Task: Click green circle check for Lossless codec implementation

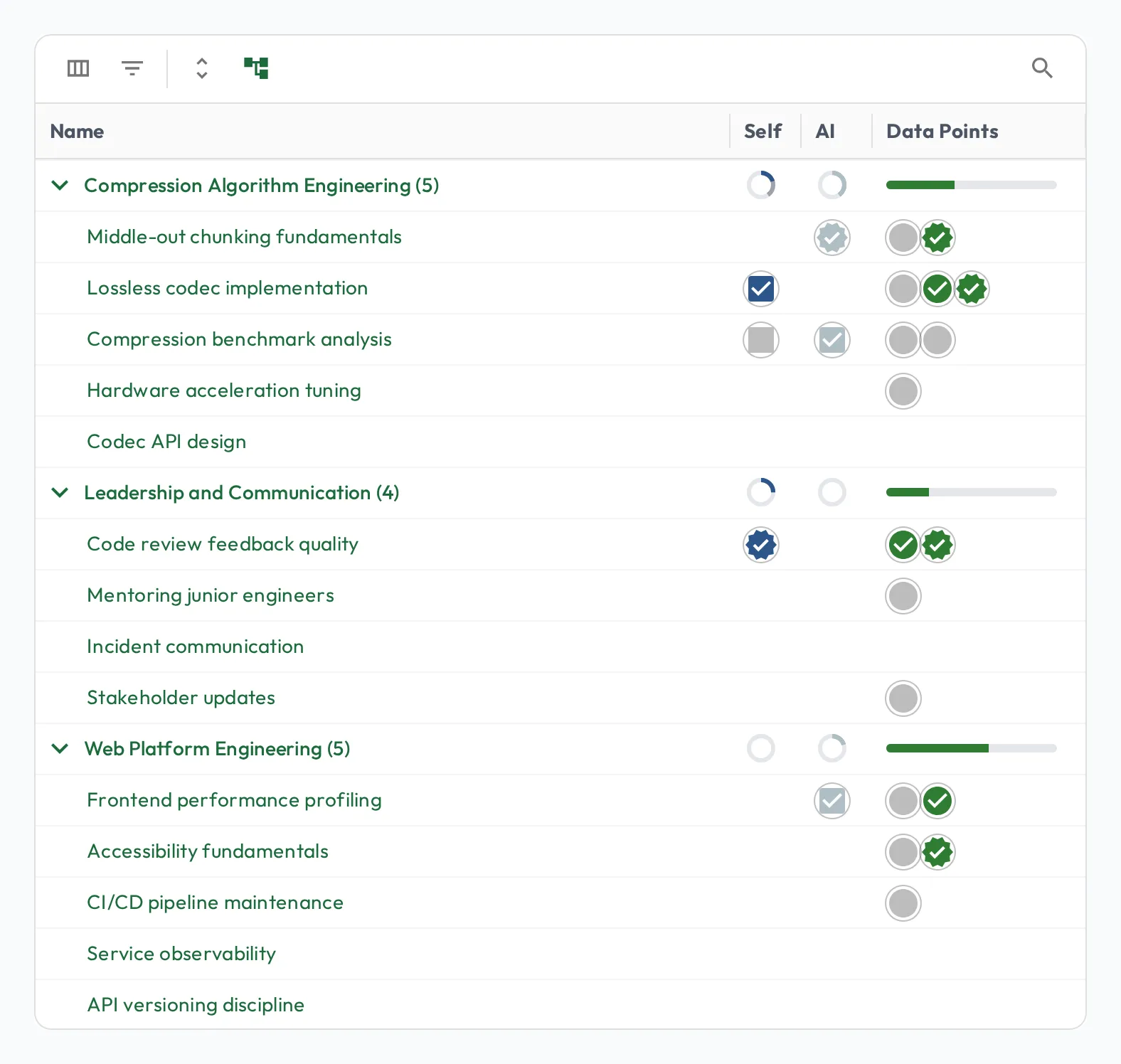Action: click(x=937, y=289)
